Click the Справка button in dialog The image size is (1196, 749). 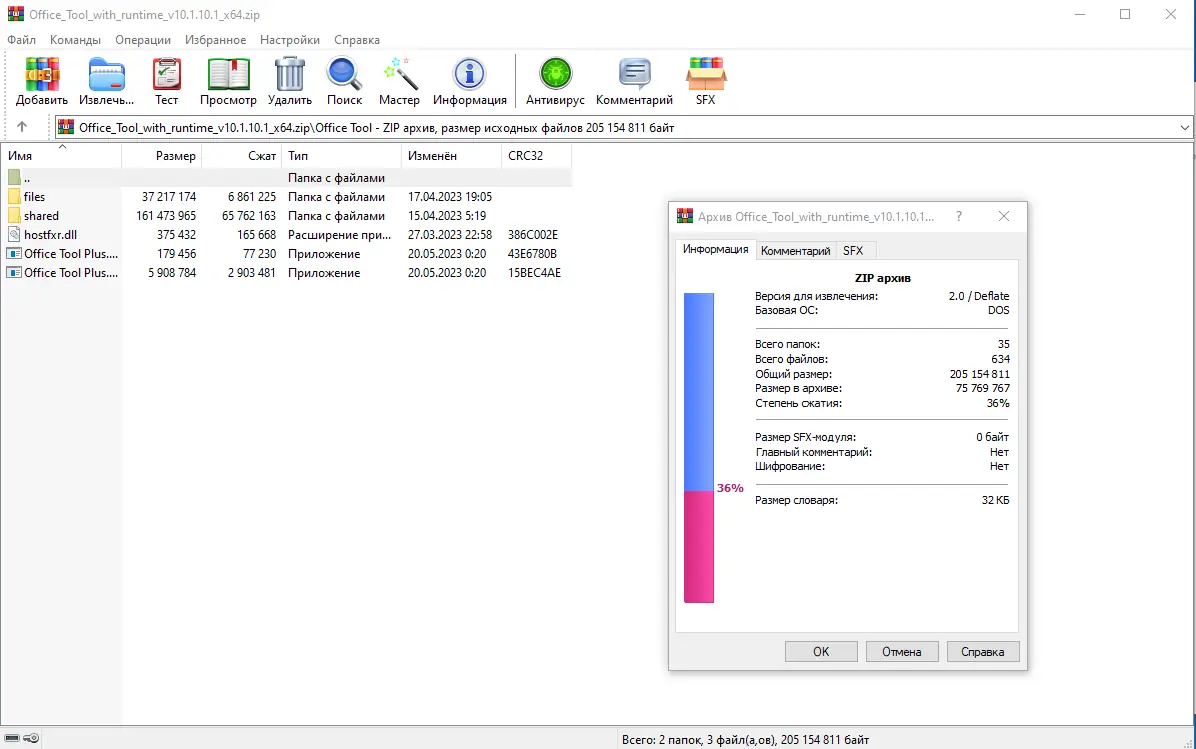[982, 651]
